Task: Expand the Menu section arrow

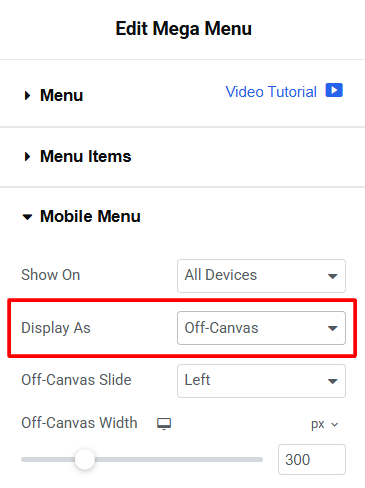Action: pyautogui.click(x=27, y=96)
